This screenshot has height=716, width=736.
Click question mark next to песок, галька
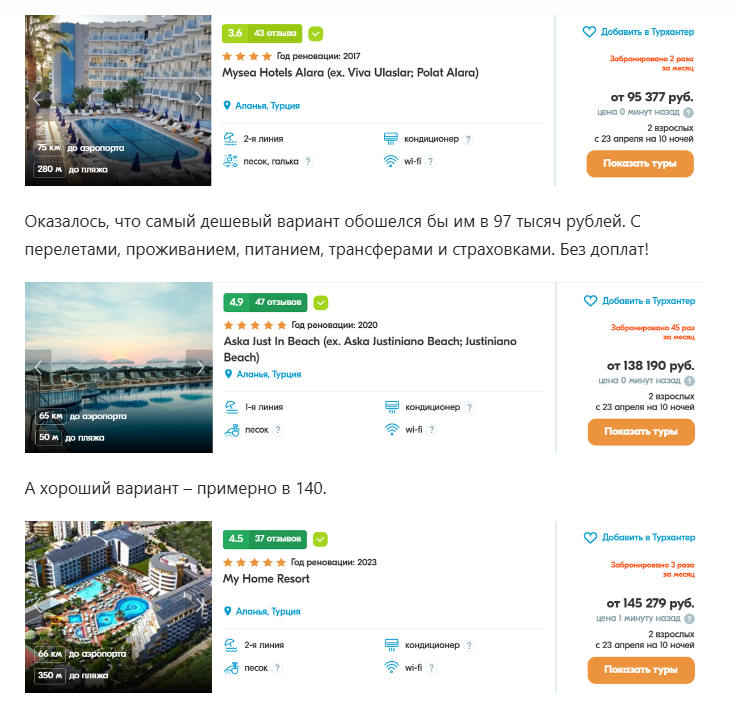(x=308, y=161)
